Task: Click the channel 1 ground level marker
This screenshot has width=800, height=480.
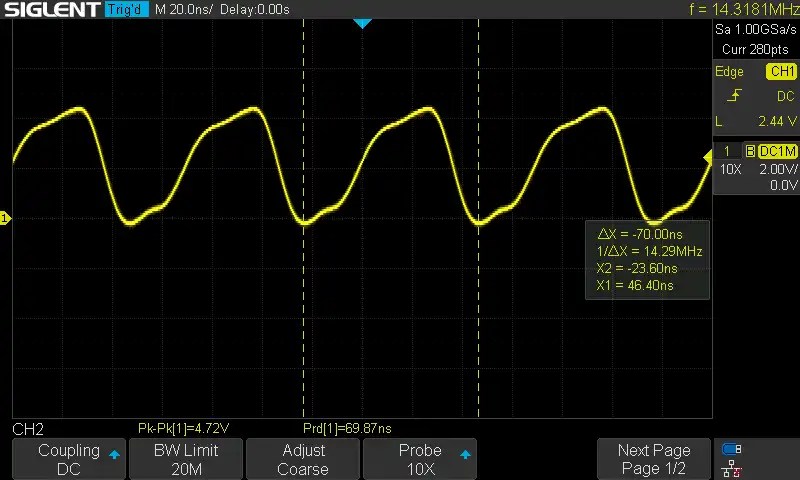Action: click(5, 218)
